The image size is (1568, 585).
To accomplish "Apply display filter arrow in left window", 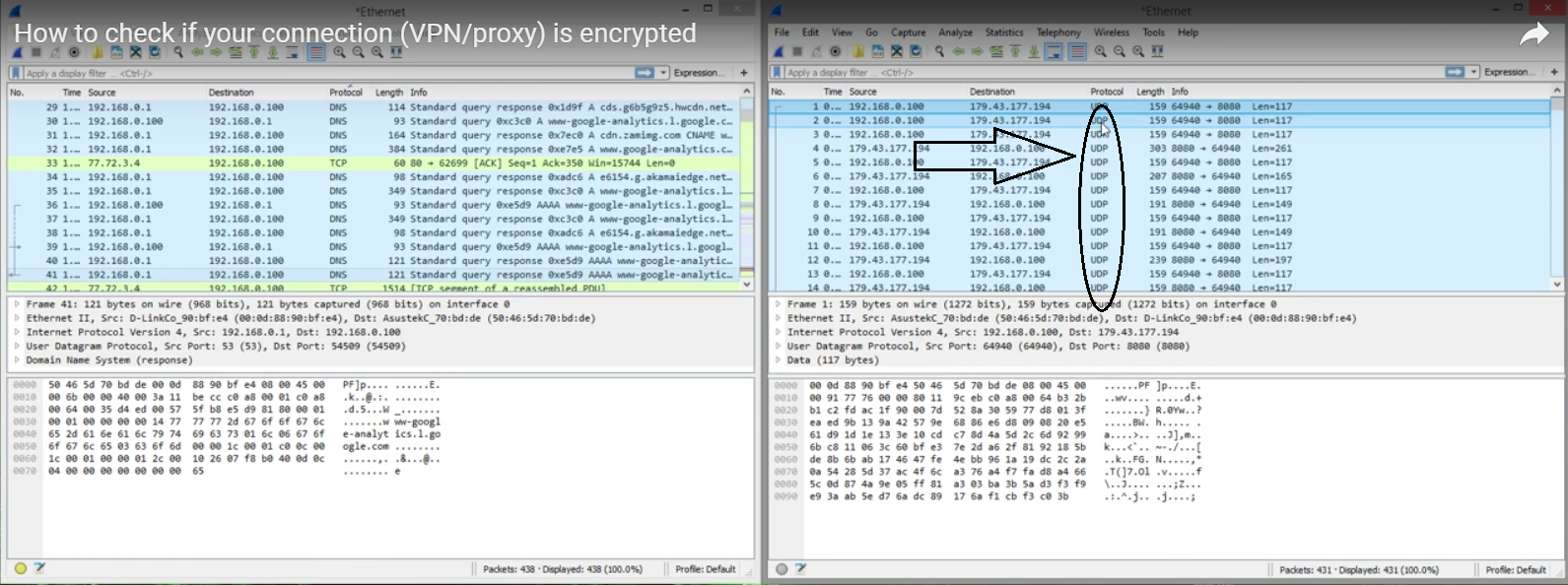I will pyautogui.click(x=645, y=73).
